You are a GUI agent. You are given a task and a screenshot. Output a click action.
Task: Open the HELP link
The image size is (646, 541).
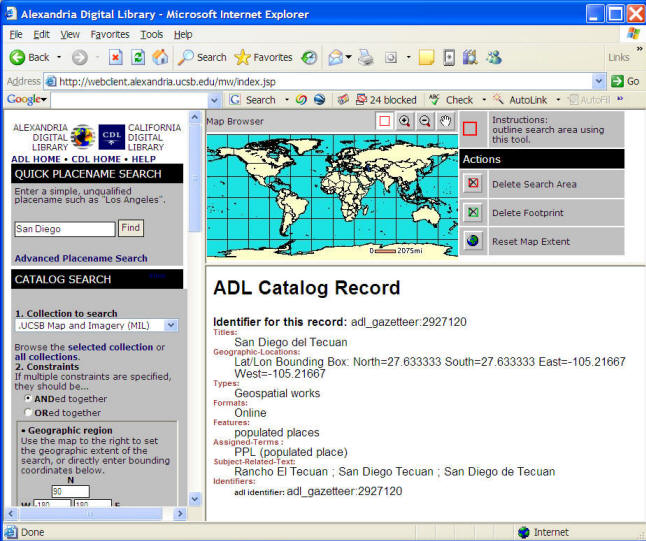point(143,159)
